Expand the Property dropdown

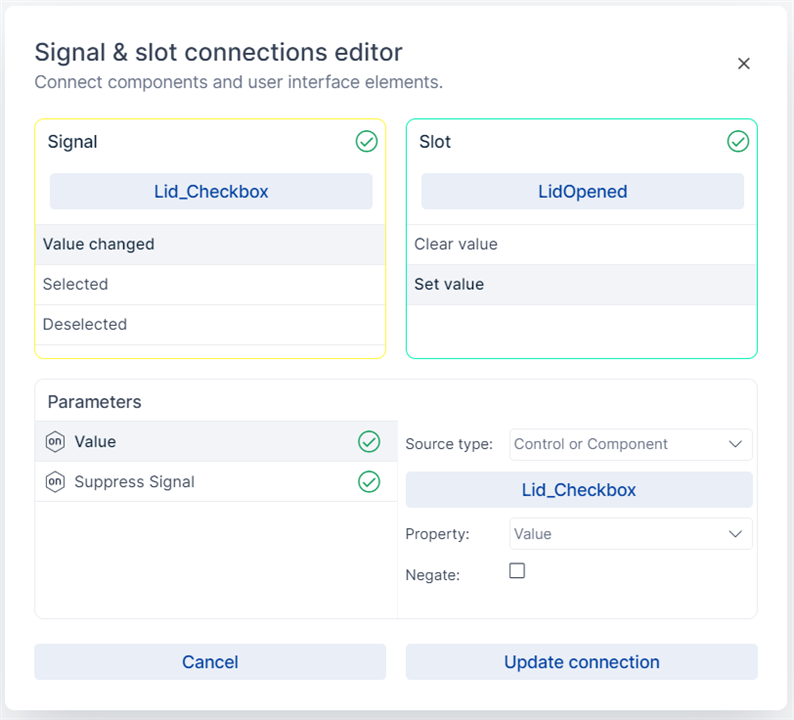pyautogui.click(x=631, y=534)
